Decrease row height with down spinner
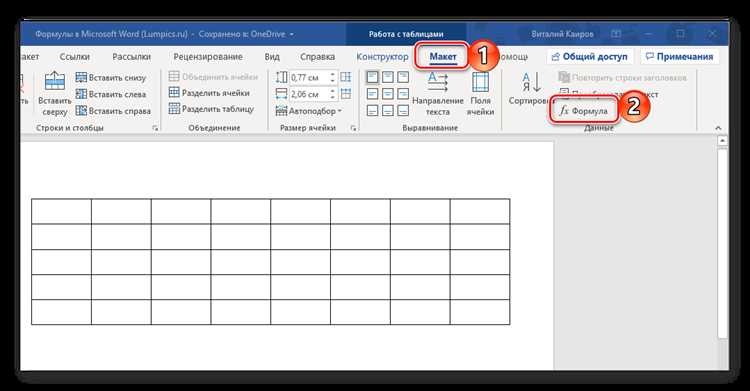The width and height of the screenshot is (750, 391). 332,80
